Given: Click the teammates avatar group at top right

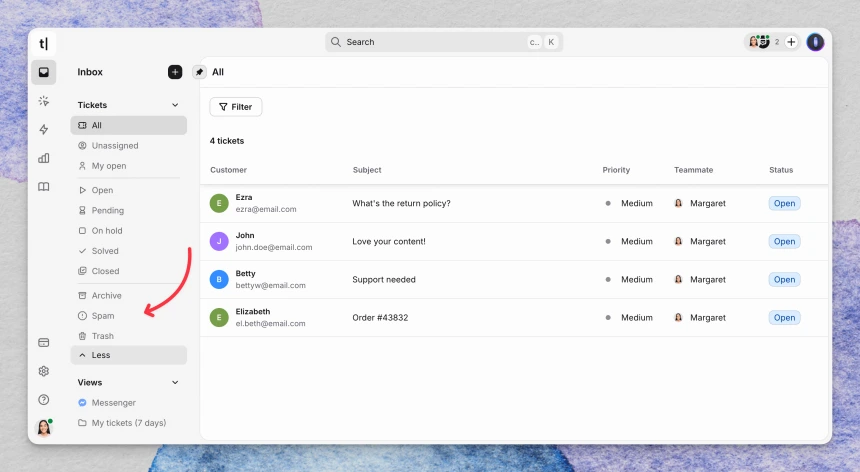Looking at the screenshot, I should coord(759,42).
